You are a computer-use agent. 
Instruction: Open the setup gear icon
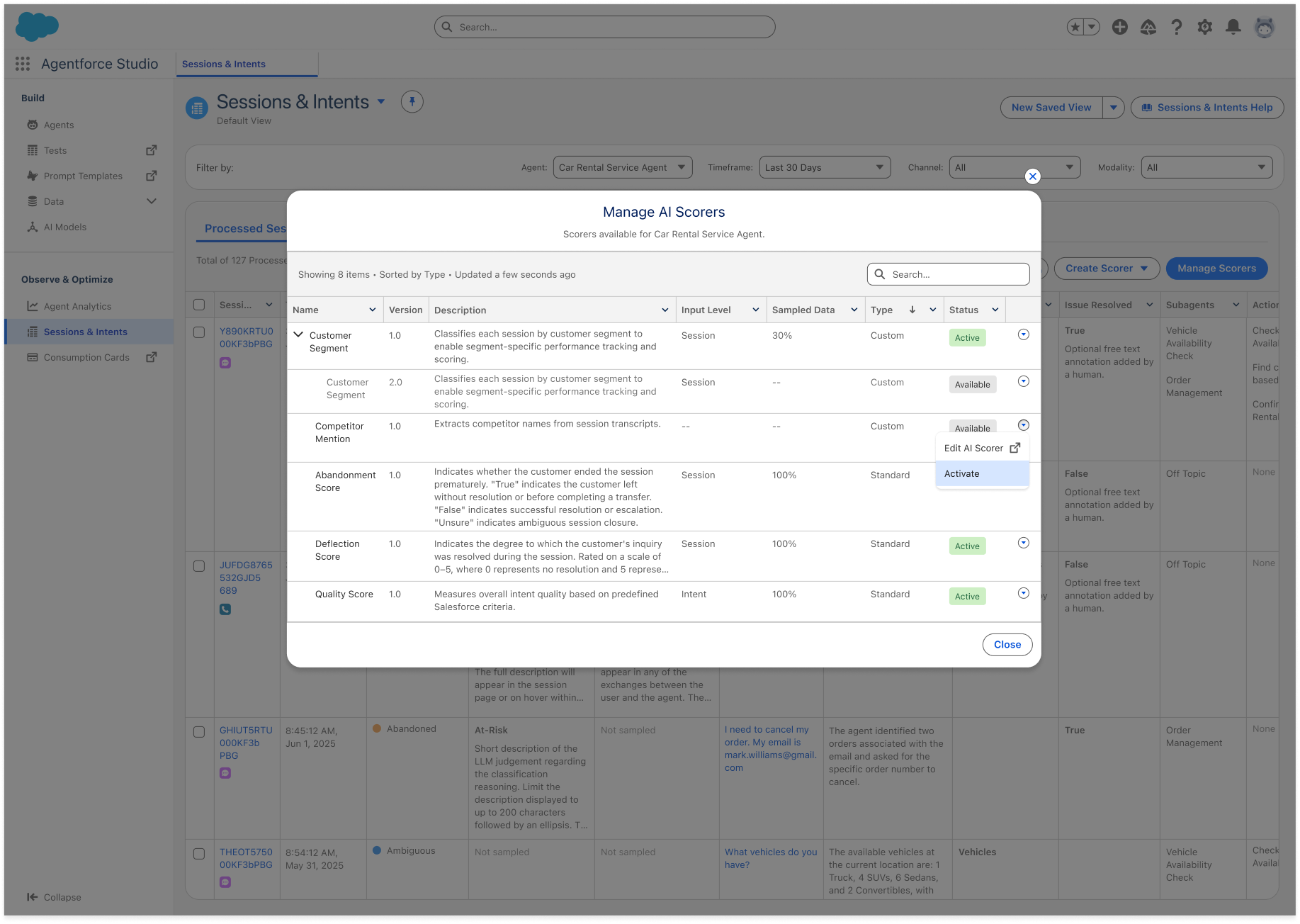tap(1205, 27)
